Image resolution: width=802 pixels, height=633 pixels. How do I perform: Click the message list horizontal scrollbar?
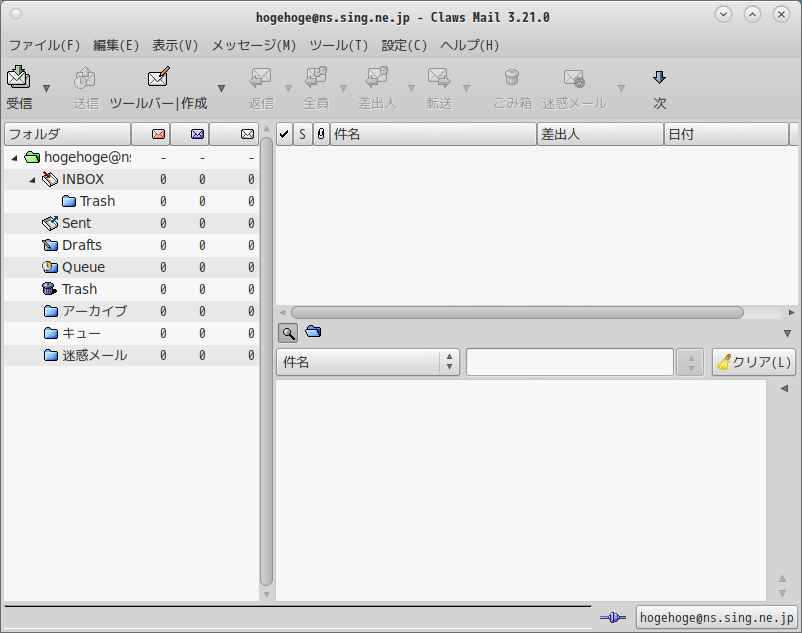point(517,312)
